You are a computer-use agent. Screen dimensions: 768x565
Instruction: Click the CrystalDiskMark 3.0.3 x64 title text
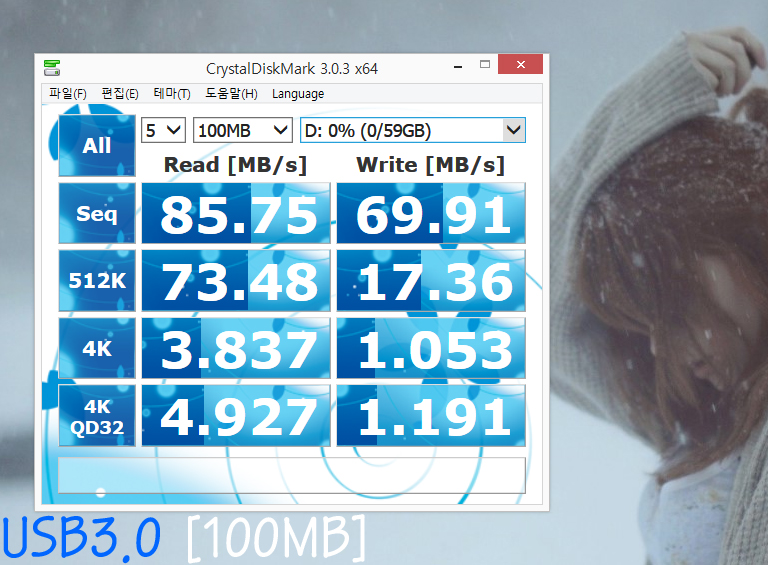pyautogui.click(x=292, y=69)
